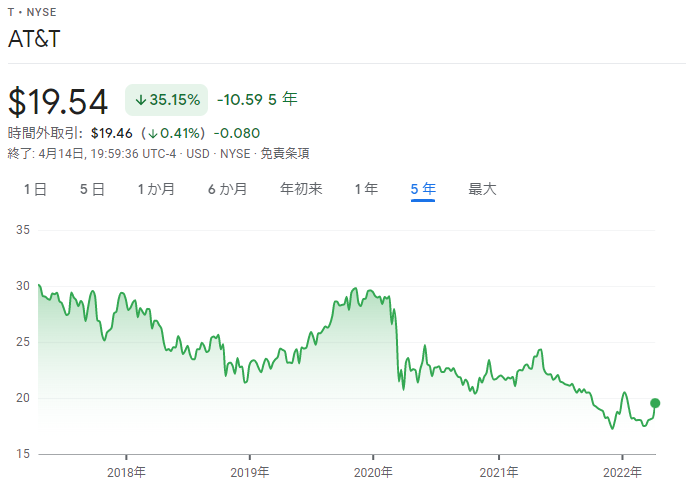Click the 30 y-axis label
Screen dimensions: 686x490
[x=23, y=286]
